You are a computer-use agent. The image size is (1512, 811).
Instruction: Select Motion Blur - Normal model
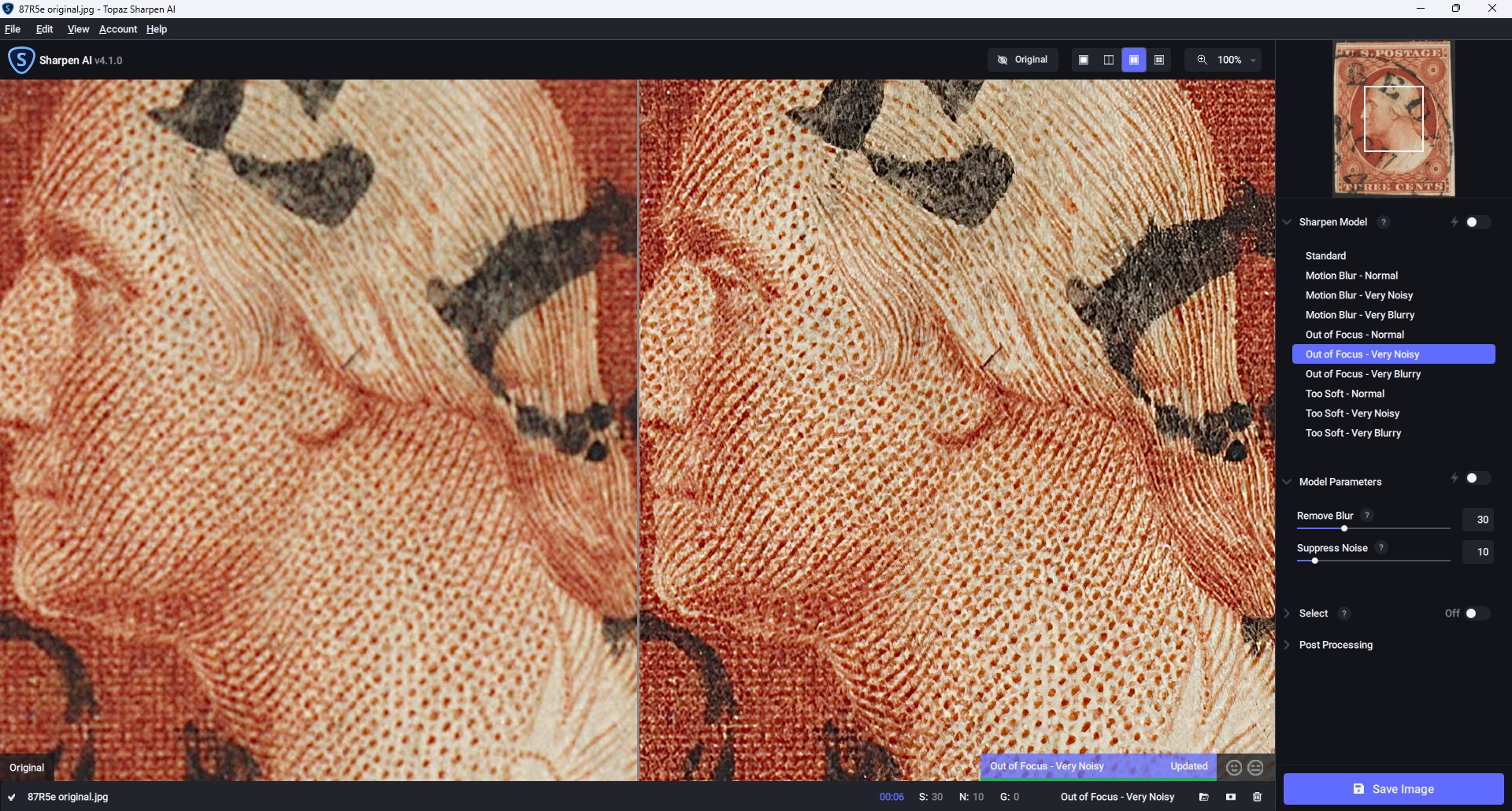[x=1393, y=276]
